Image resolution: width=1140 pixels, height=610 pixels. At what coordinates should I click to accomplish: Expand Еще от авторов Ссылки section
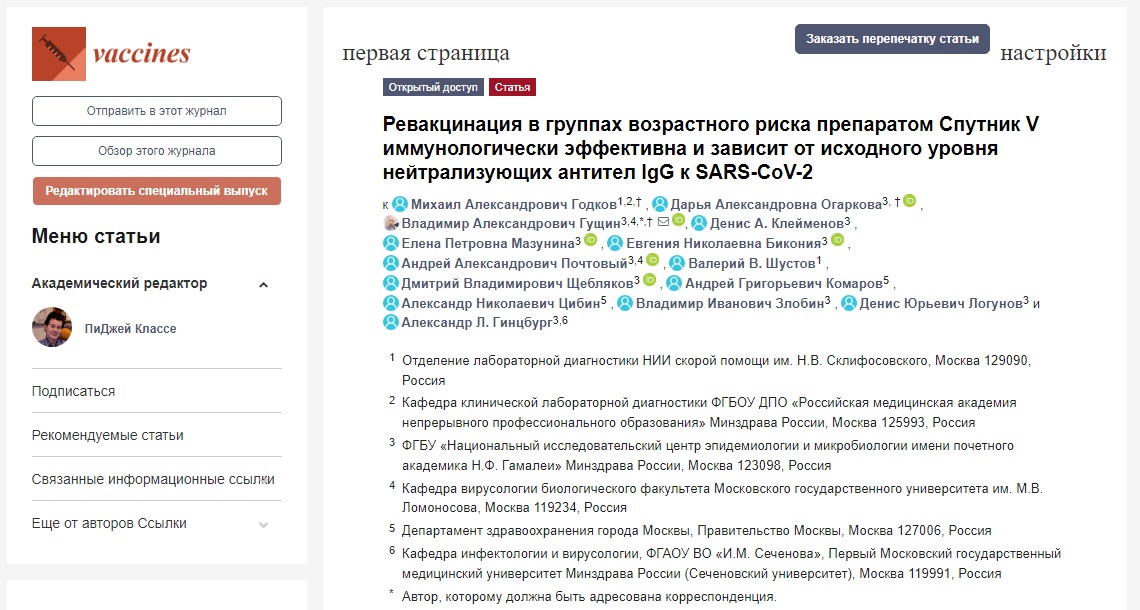[263, 524]
